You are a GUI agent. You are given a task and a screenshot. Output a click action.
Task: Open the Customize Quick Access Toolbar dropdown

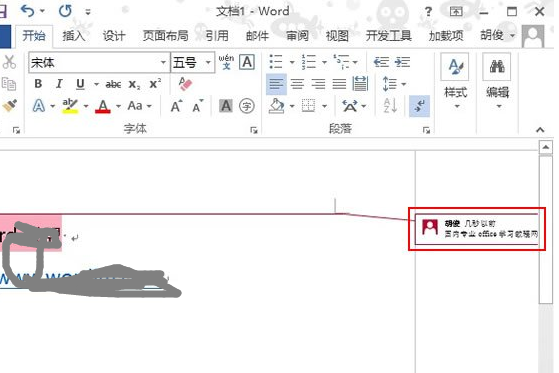(x=88, y=12)
